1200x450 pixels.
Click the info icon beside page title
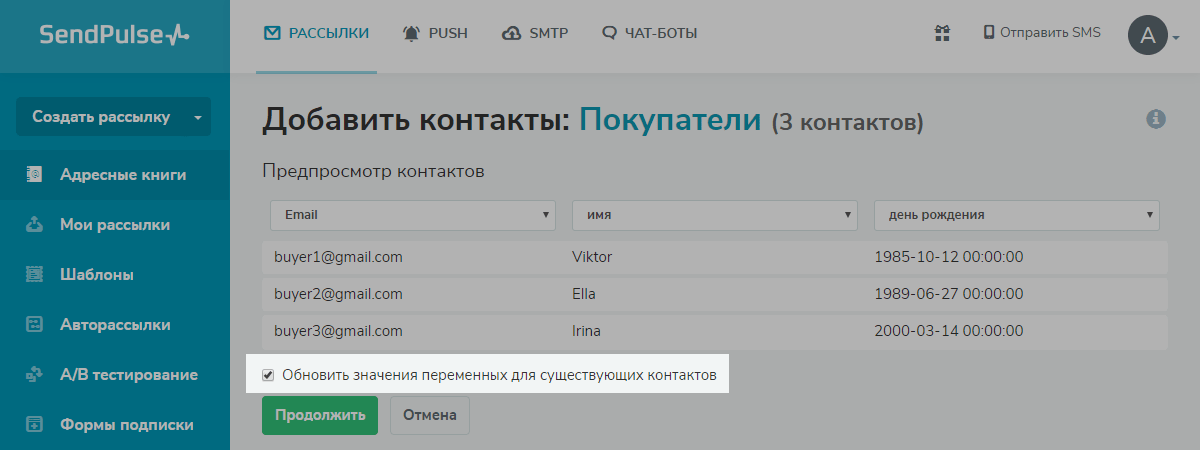(1156, 119)
